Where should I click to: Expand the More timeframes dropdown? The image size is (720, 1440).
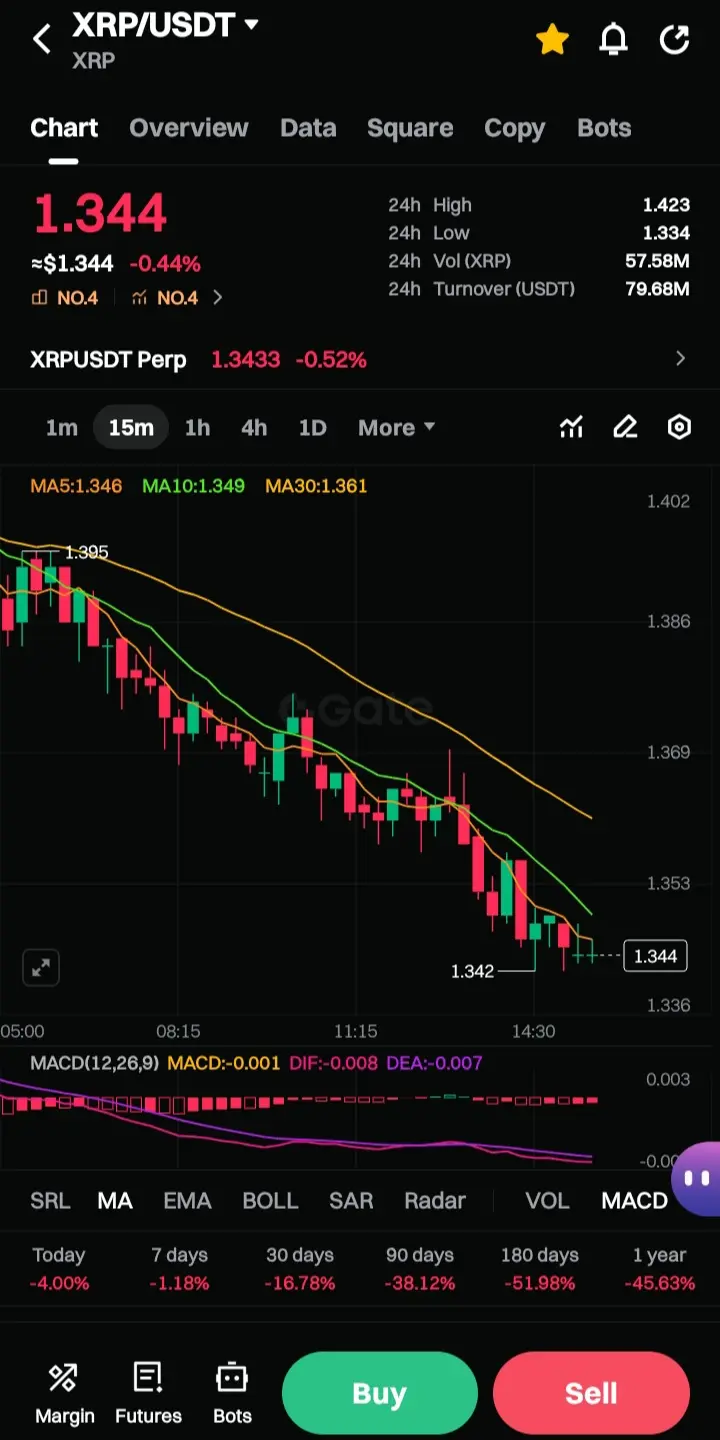coord(396,427)
